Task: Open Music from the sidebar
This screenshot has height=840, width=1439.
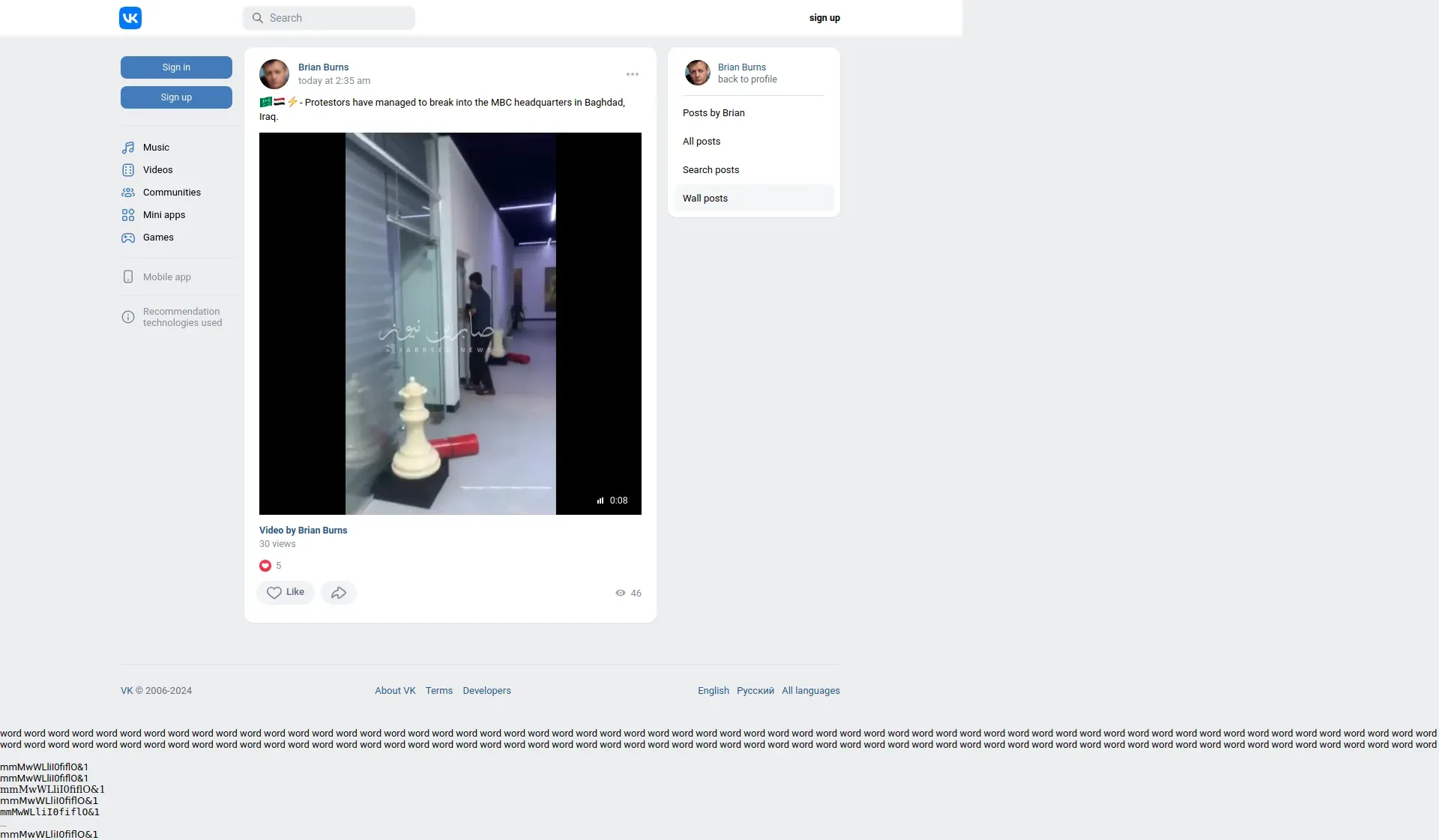Action: click(x=156, y=148)
